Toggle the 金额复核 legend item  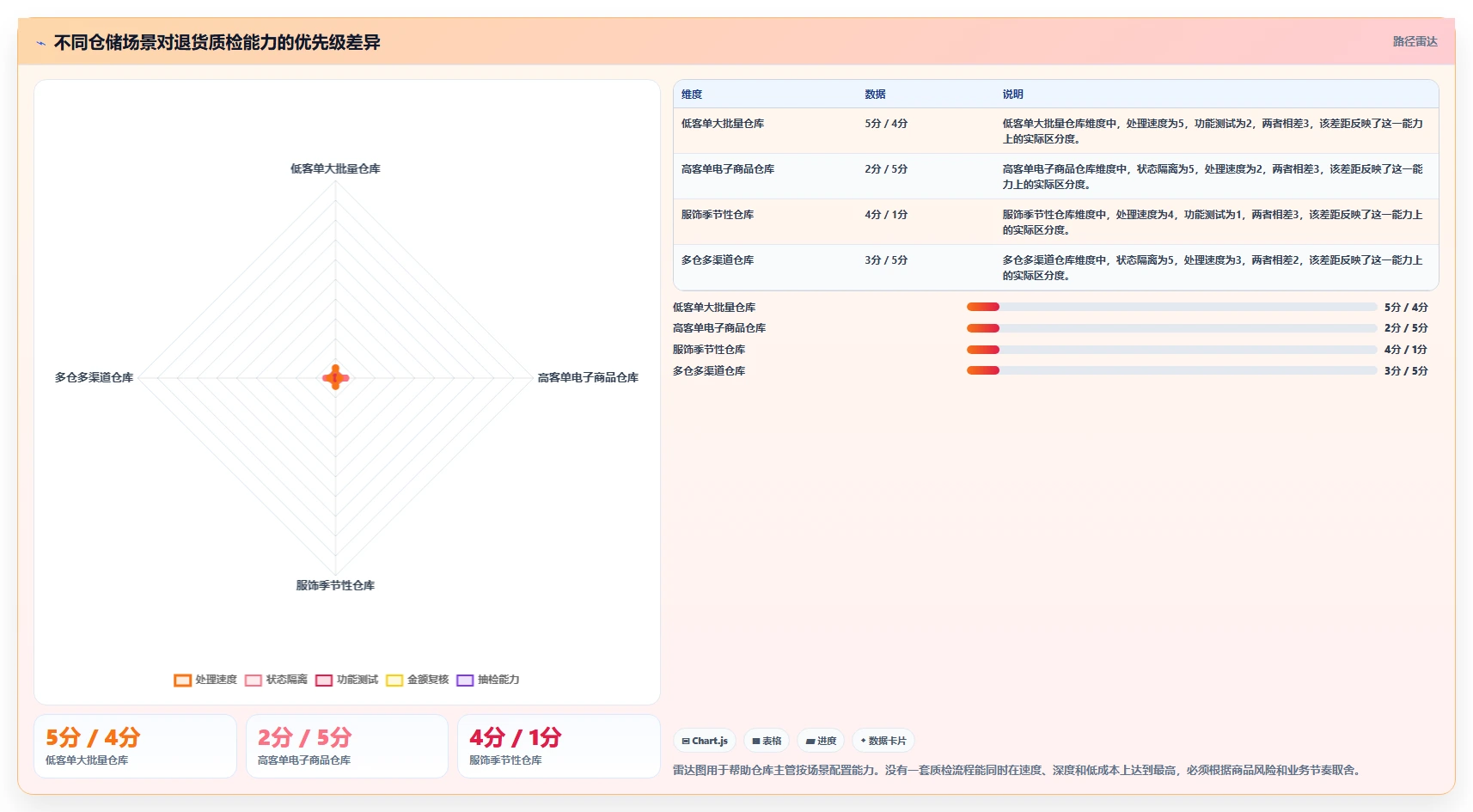(418, 680)
